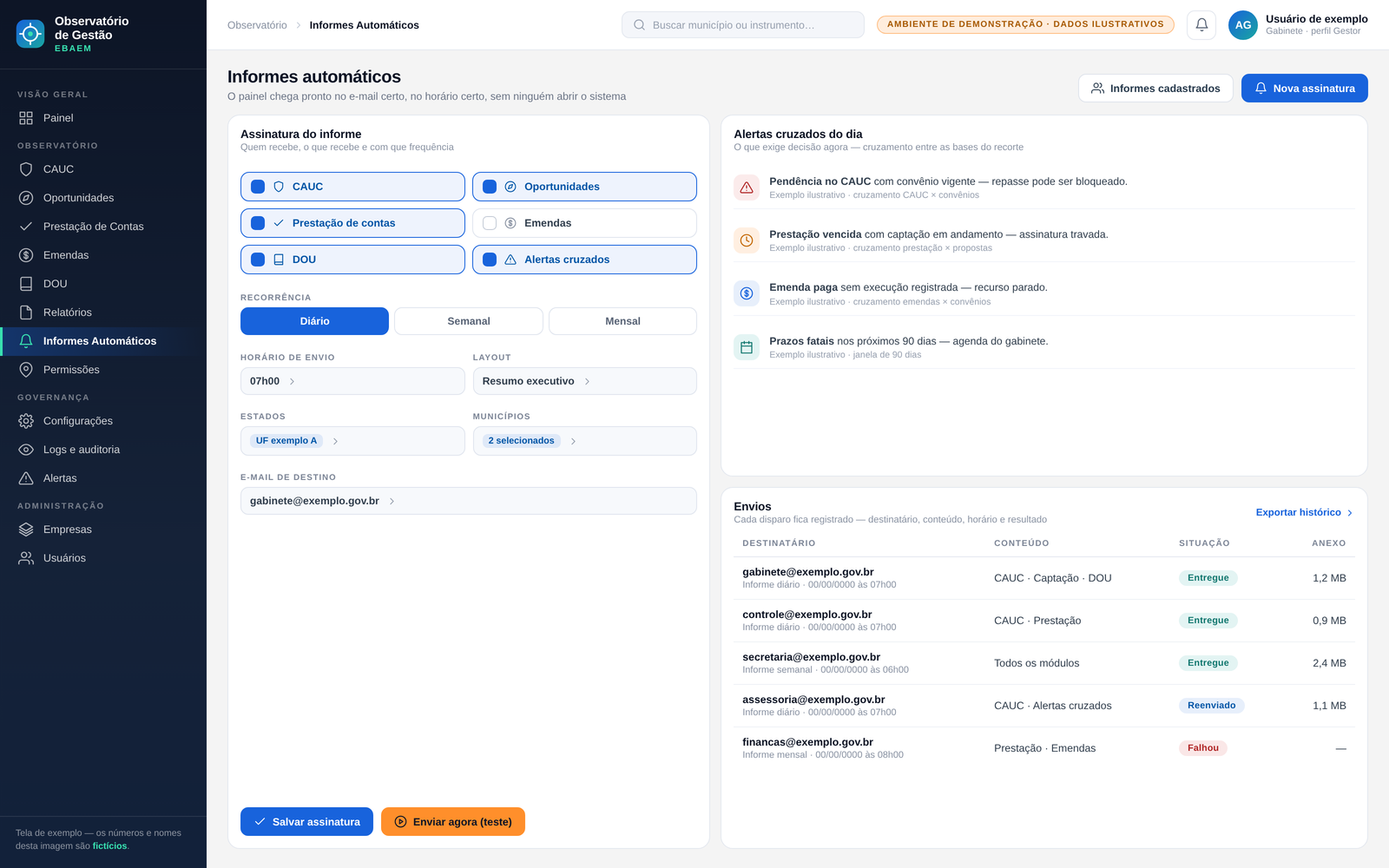Click the blue dollar icon for Emenda paga
Viewport: 1389px width, 868px height.
pyautogui.click(x=747, y=293)
